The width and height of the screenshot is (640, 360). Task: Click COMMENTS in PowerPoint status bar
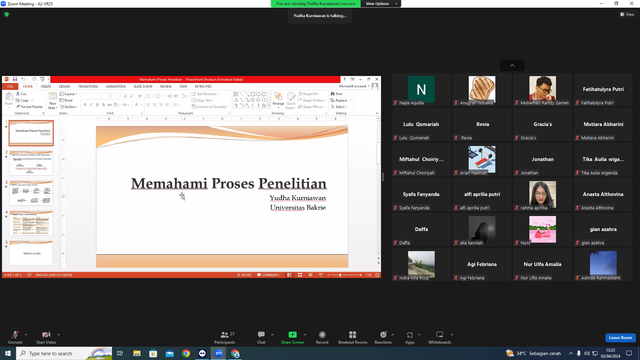click(268, 275)
